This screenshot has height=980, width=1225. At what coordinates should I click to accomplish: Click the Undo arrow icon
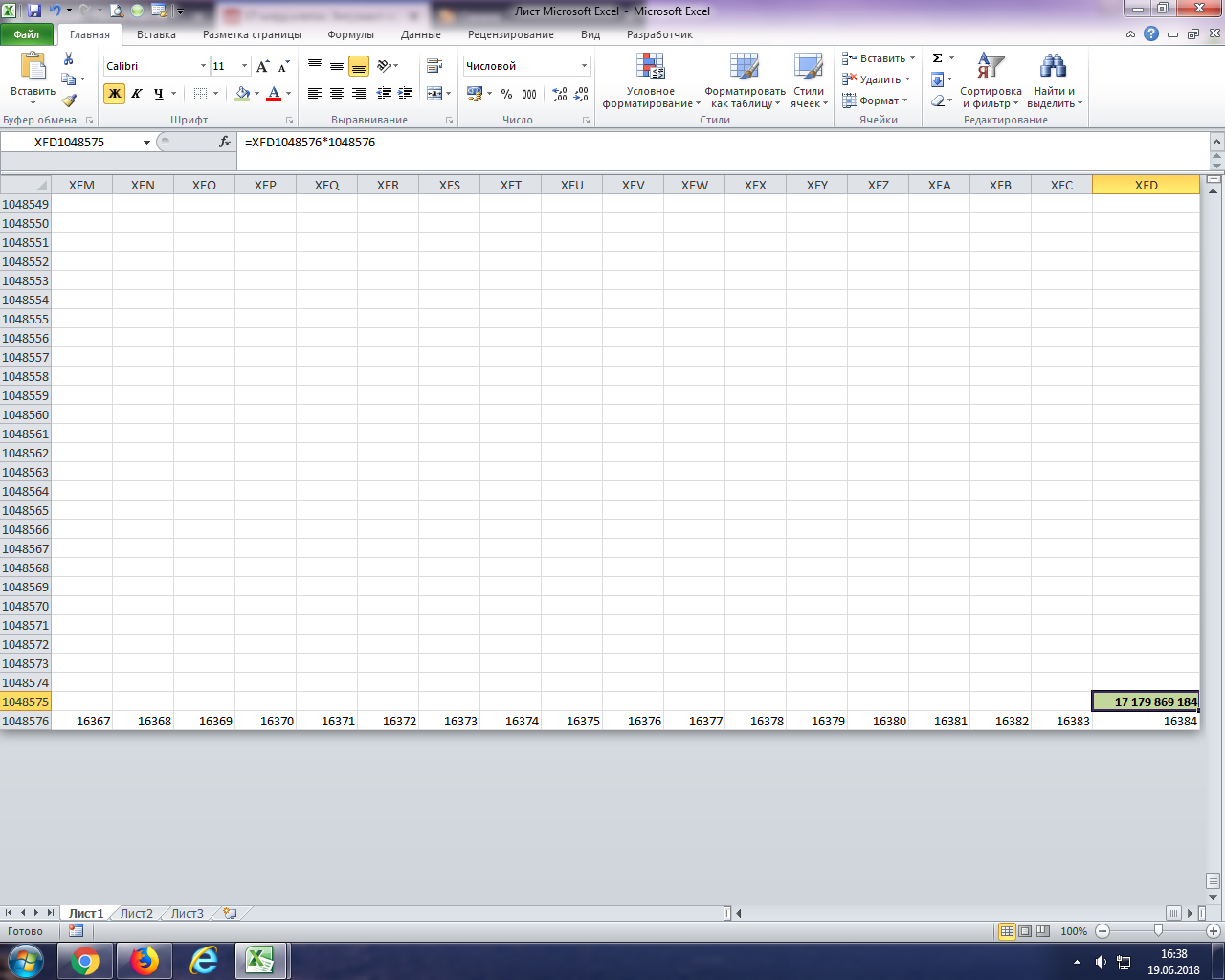55,11
